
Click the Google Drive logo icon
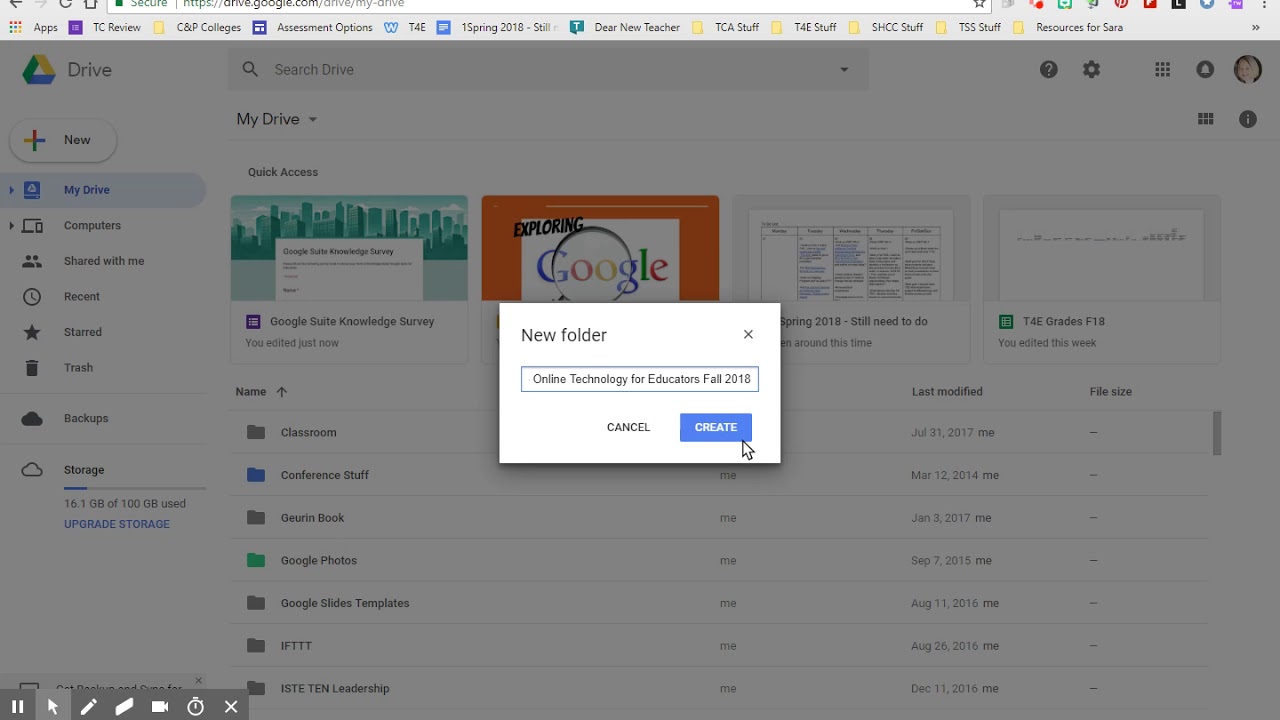pyautogui.click(x=39, y=70)
